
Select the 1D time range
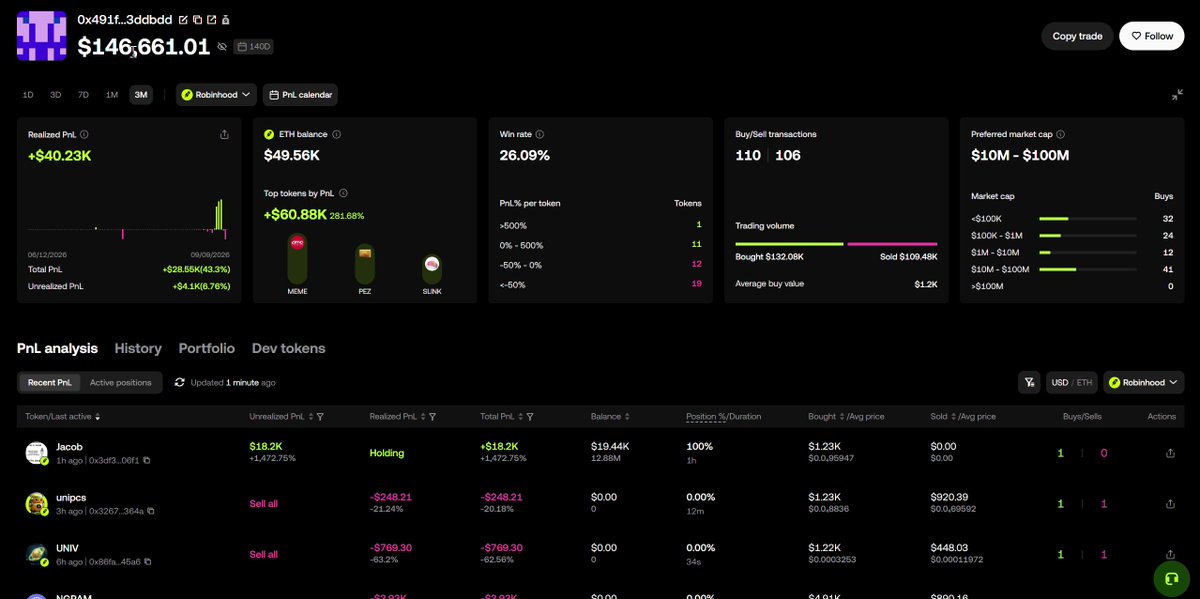pyautogui.click(x=28, y=95)
